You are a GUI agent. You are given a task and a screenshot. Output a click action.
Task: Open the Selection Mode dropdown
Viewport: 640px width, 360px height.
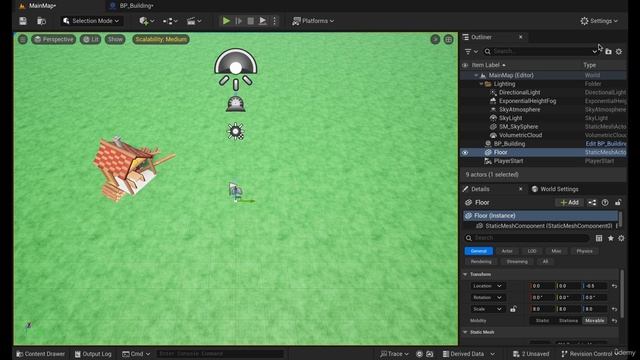point(91,21)
